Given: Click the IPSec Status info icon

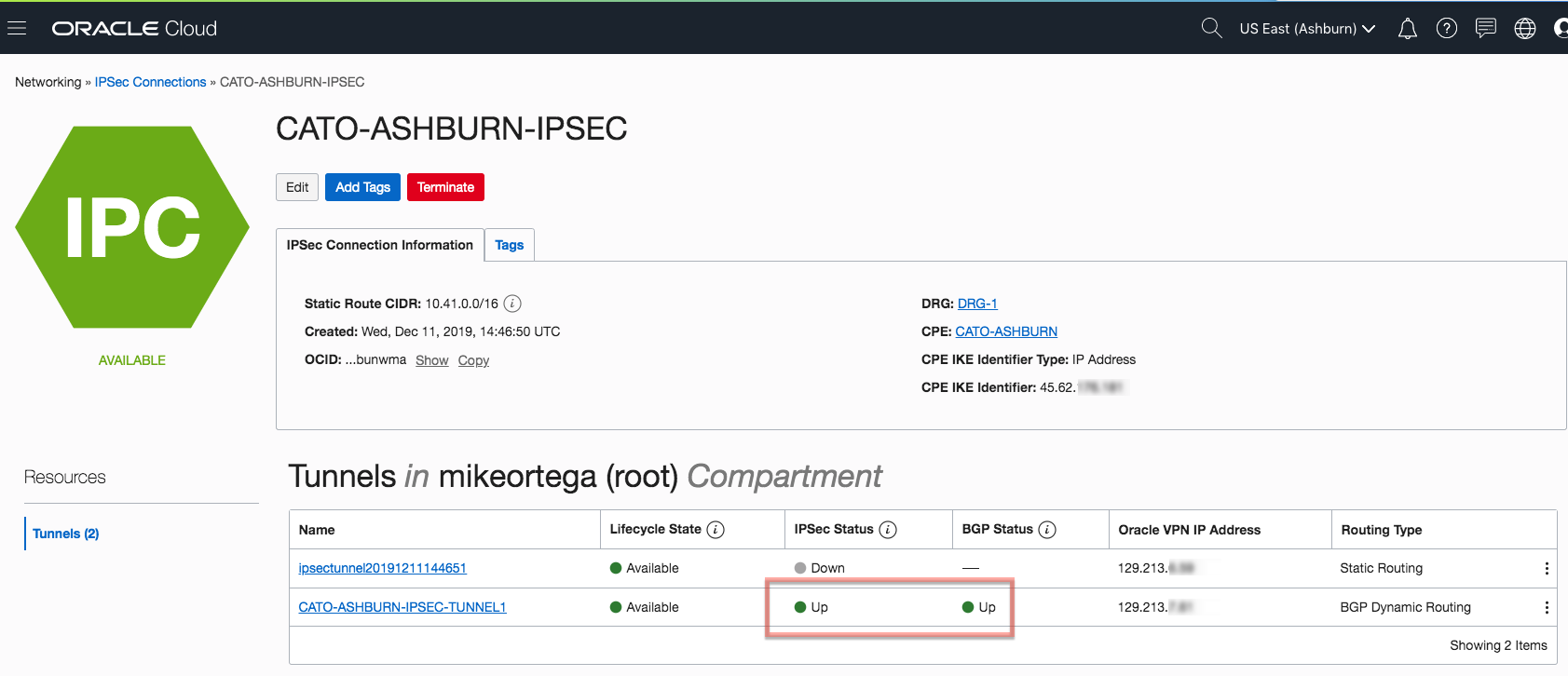Looking at the screenshot, I should 888,530.
